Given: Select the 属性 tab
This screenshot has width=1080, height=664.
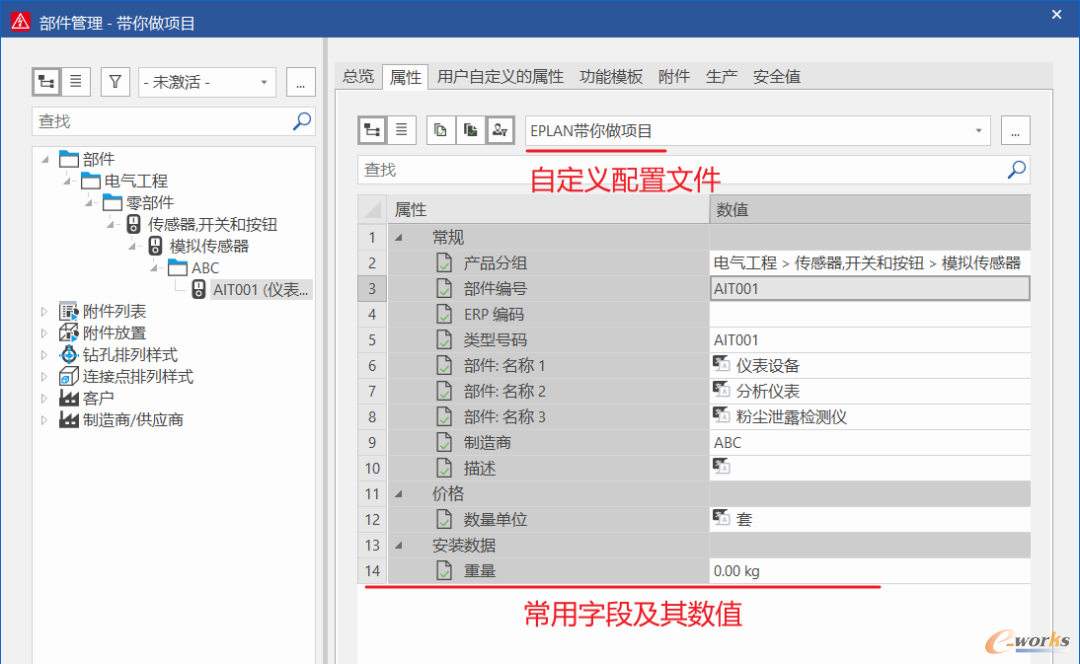Looking at the screenshot, I should click(x=405, y=77).
